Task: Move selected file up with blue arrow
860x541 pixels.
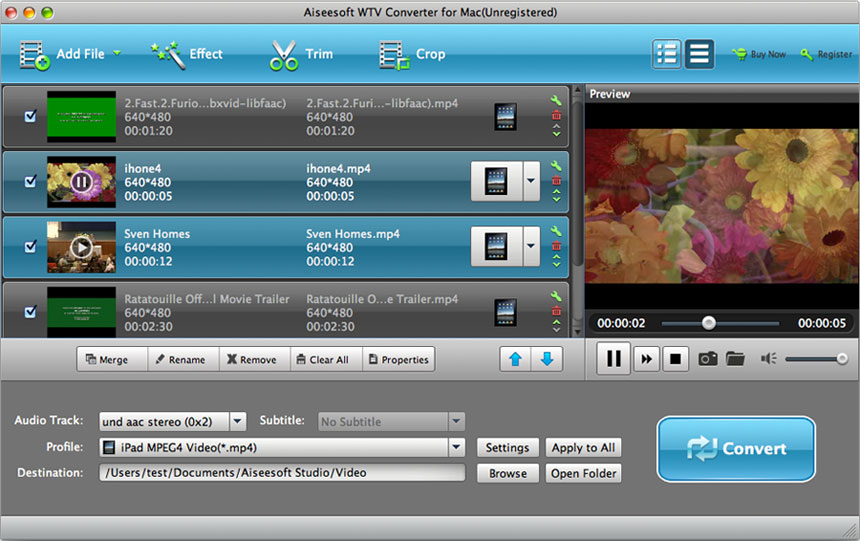Action: pos(515,359)
